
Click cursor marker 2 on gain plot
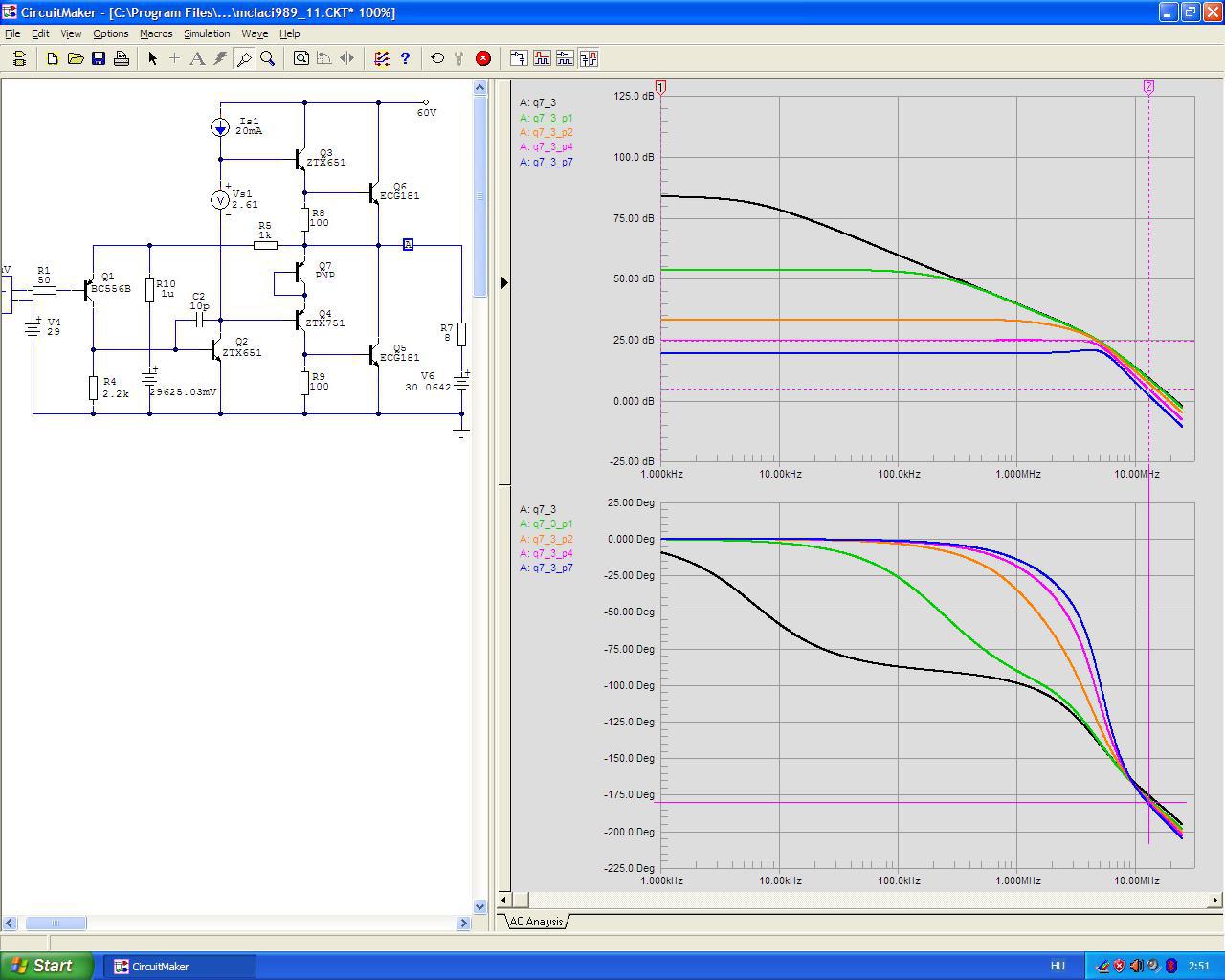click(1148, 87)
